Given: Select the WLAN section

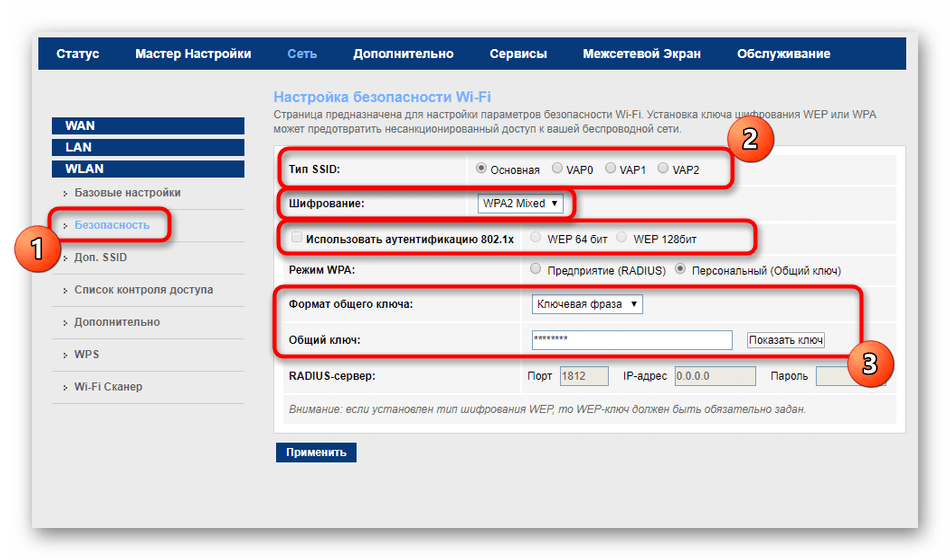Looking at the screenshot, I should pos(148,168).
